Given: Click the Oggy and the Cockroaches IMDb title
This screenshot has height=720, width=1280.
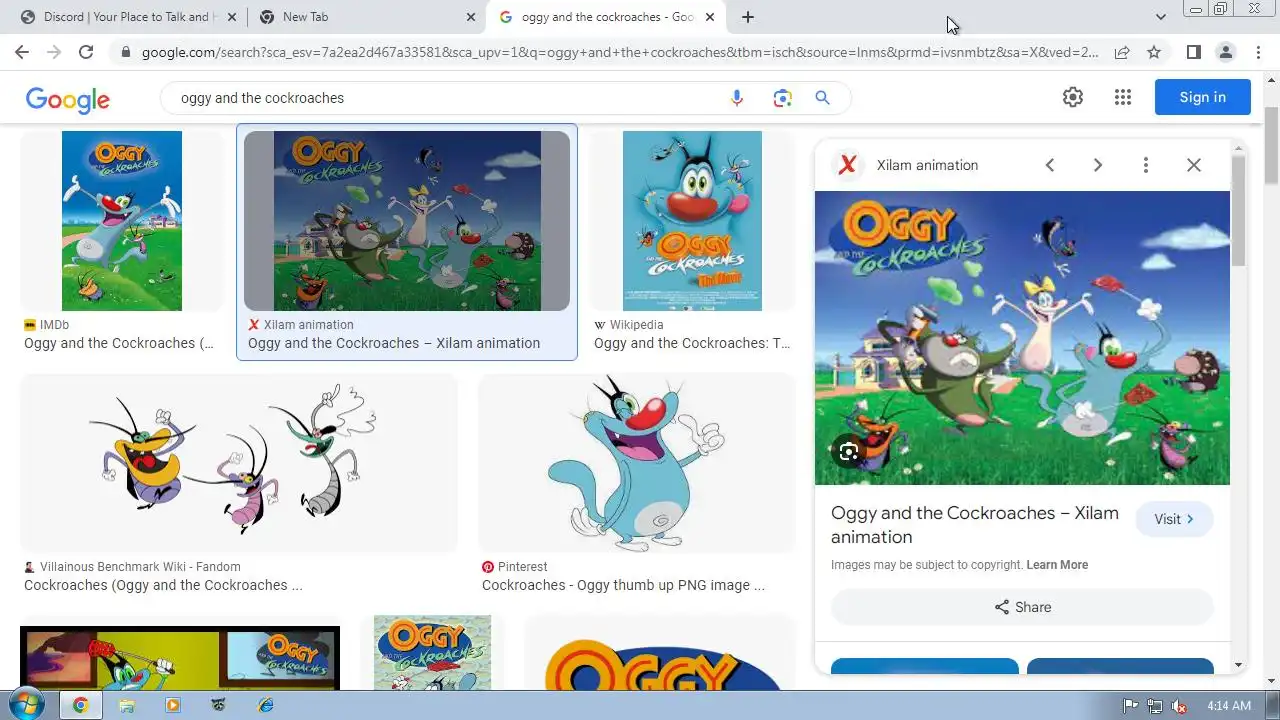Looking at the screenshot, I should click(x=119, y=343).
